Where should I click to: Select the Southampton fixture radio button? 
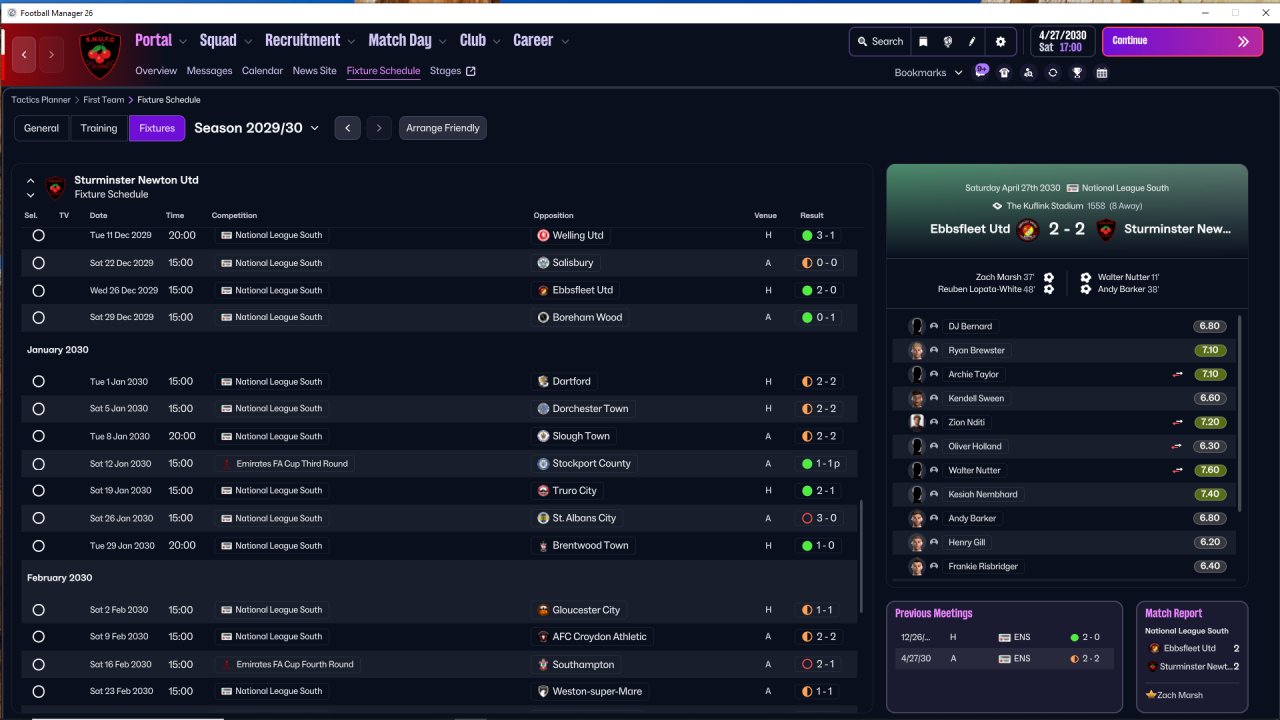[38, 665]
